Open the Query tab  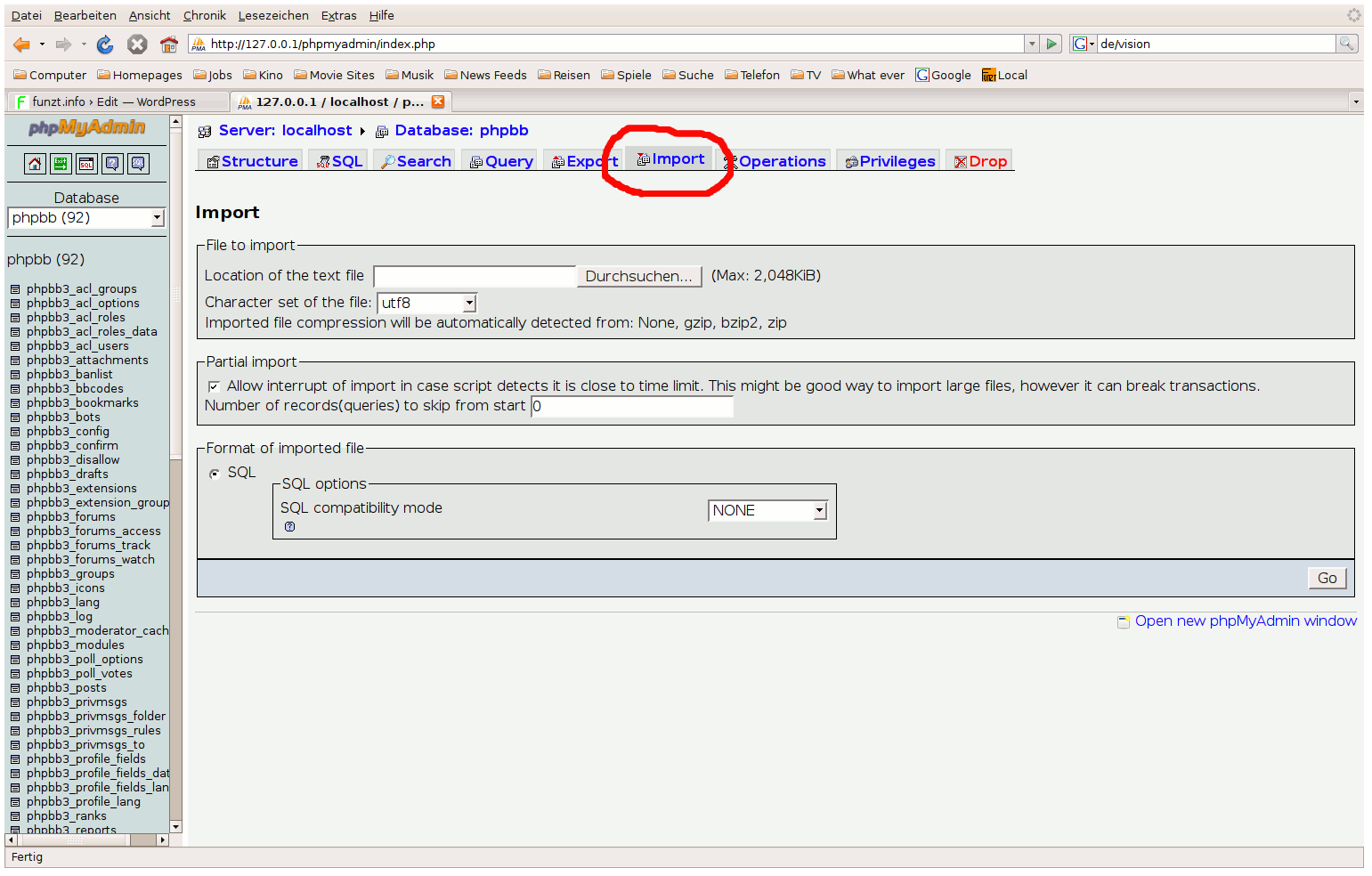tap(501, 162)
